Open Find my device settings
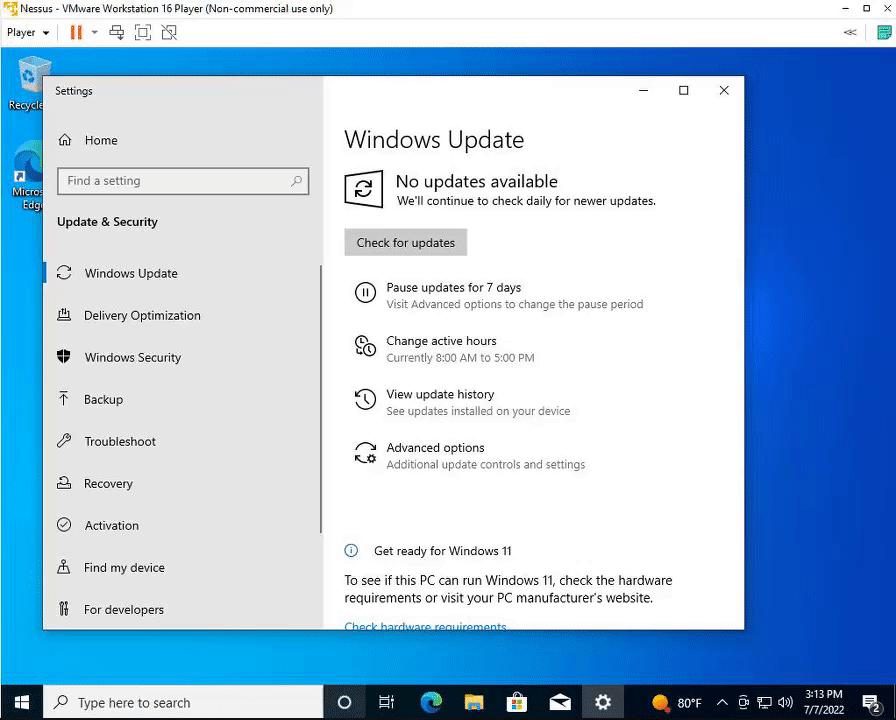 tap(183, 567)
